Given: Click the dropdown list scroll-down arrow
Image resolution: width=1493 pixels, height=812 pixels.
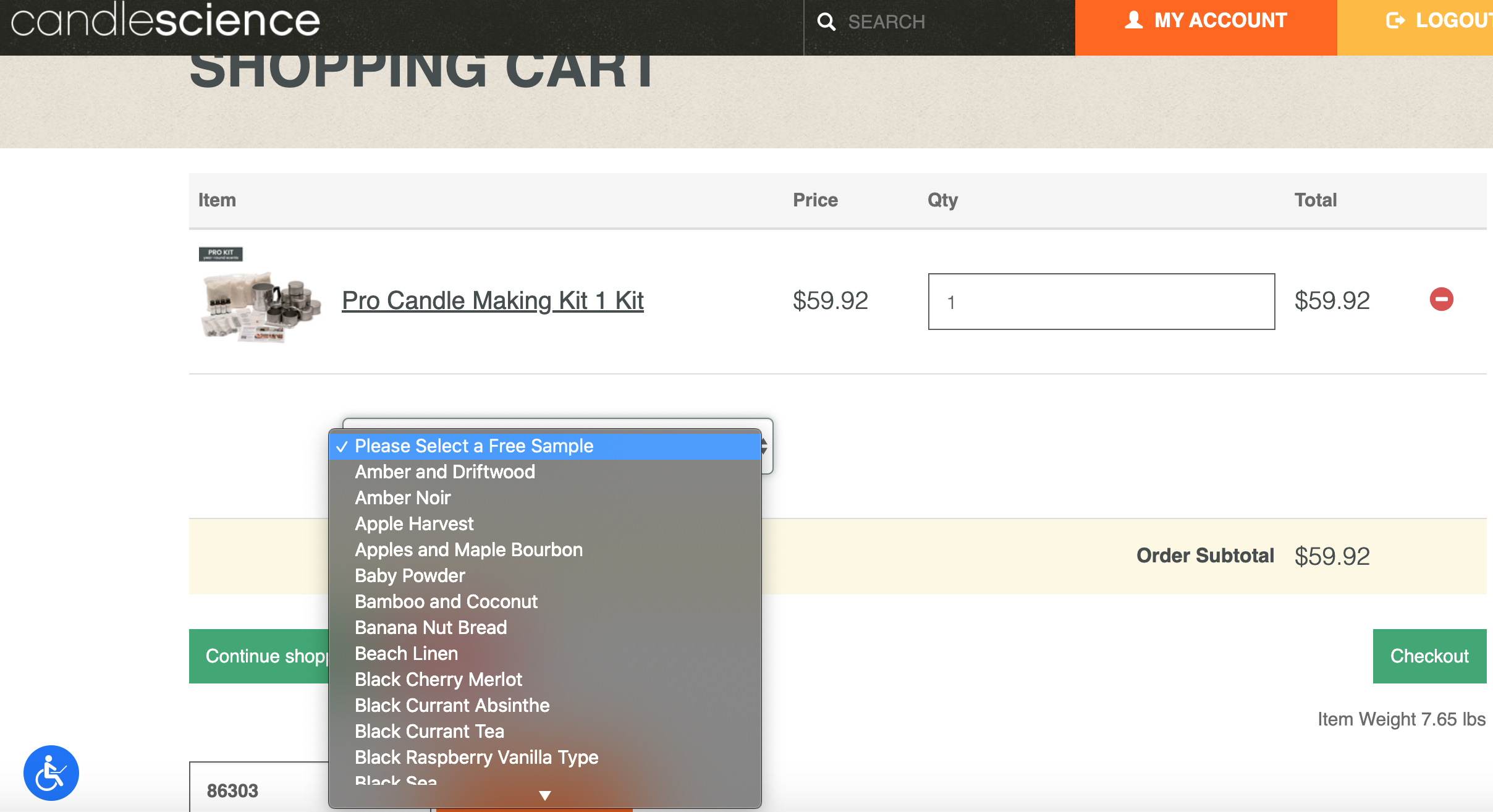Looking at the screenshot, I should (545, 796).
